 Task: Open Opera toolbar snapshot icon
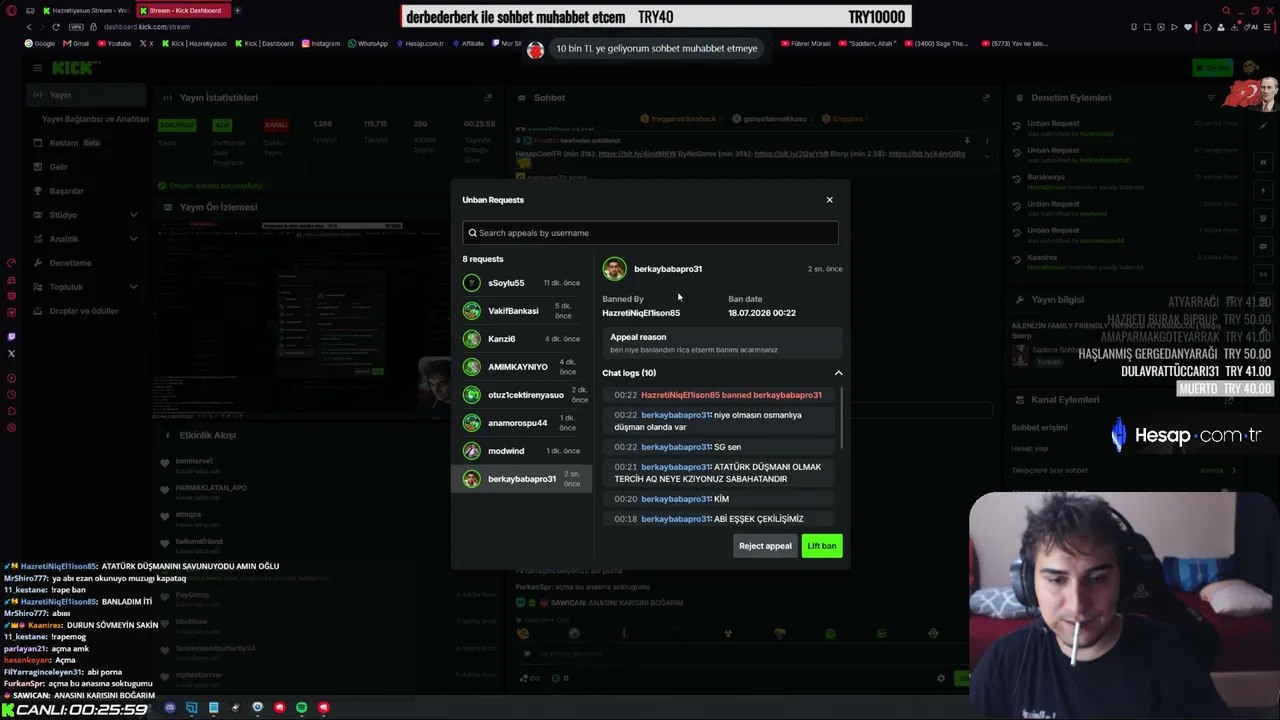[1146, 27]
